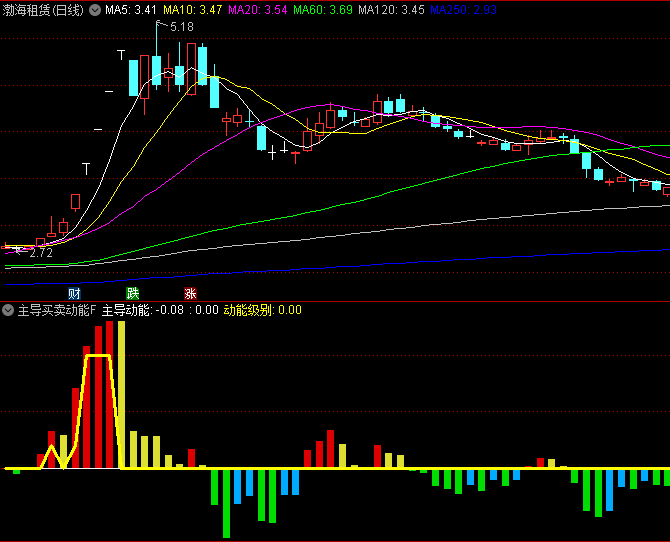Click the tallest green momentum bar
670x542 pixels.
coord(226,503)
